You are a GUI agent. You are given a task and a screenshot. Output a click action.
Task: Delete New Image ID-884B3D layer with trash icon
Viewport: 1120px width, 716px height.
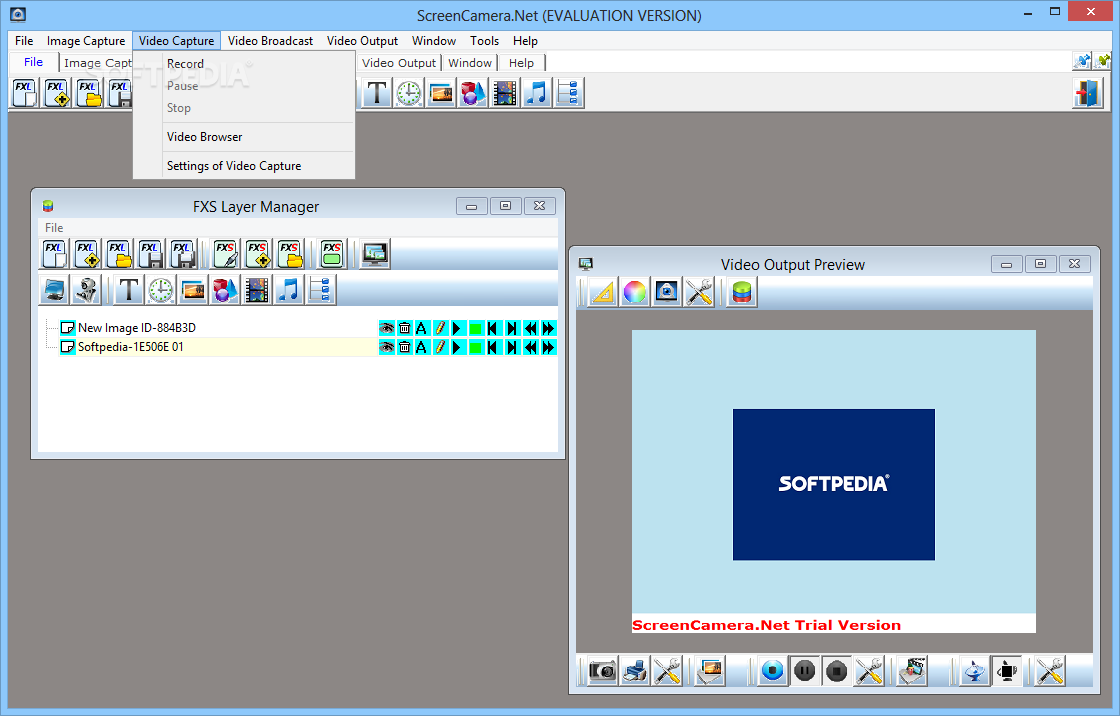tap(404, 328)
